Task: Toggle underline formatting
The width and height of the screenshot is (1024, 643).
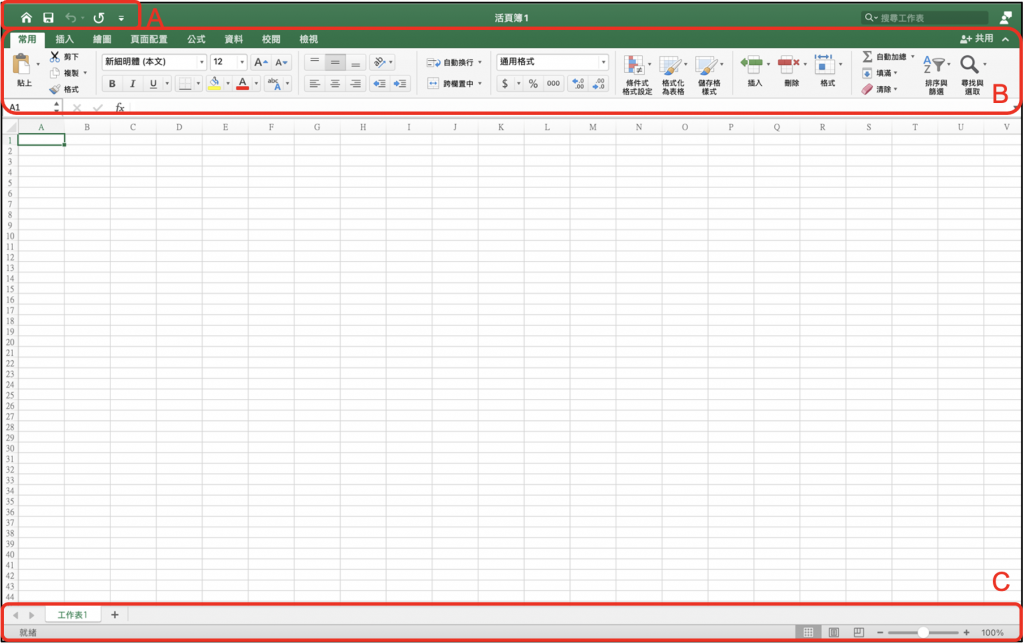Action: 153,84
